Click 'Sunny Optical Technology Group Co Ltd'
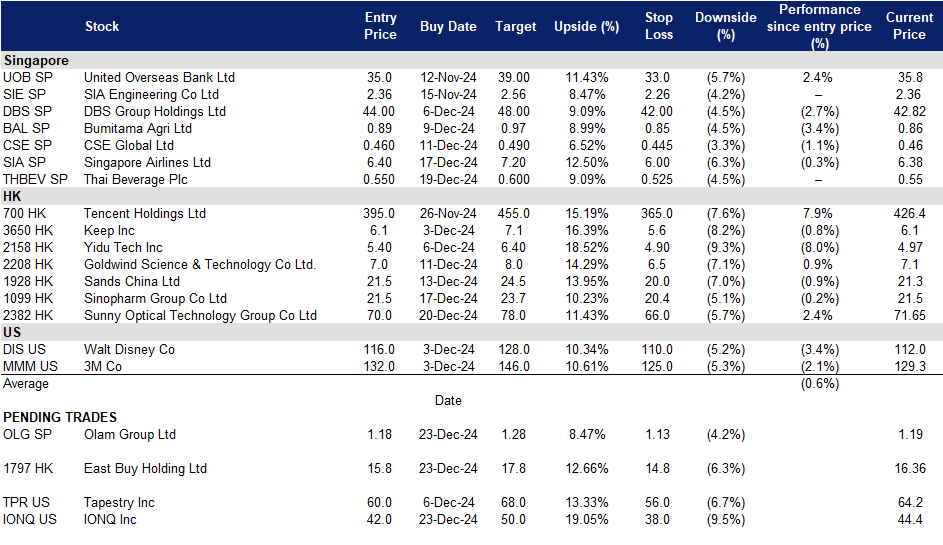 (x=200, y=315)
